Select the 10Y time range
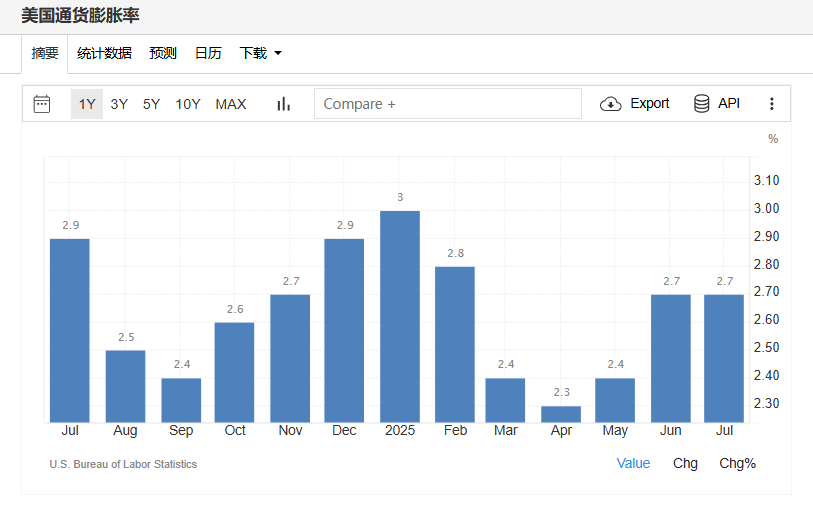Image resolution: width=813 pixels, height=510 pixels. click(188, 104)
